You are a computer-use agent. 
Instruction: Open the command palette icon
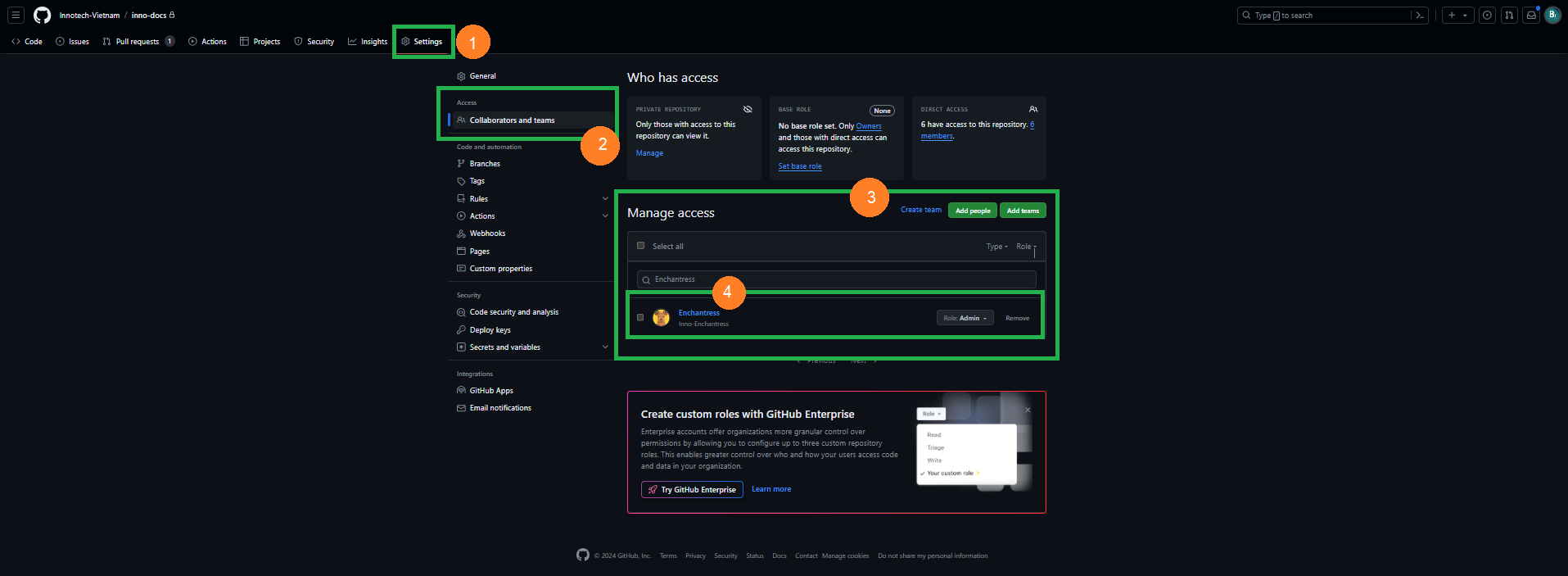[1420, 15]
